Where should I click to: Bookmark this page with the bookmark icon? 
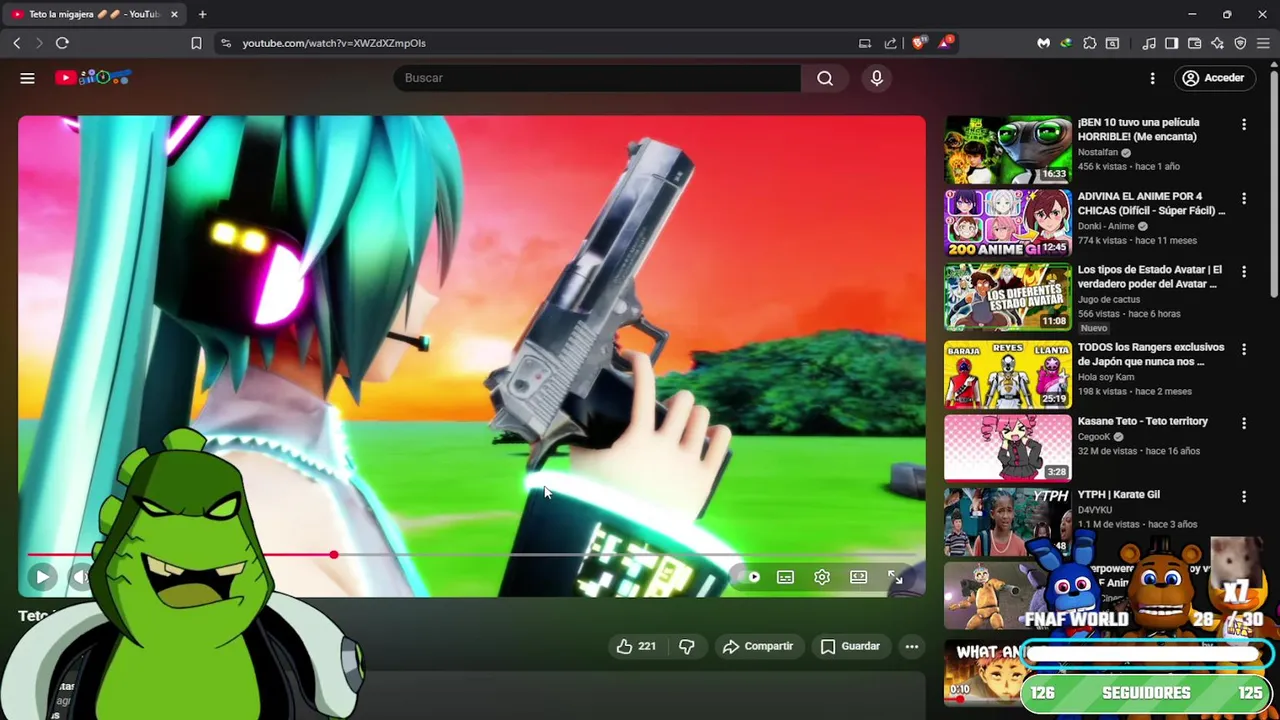[196, 43]
